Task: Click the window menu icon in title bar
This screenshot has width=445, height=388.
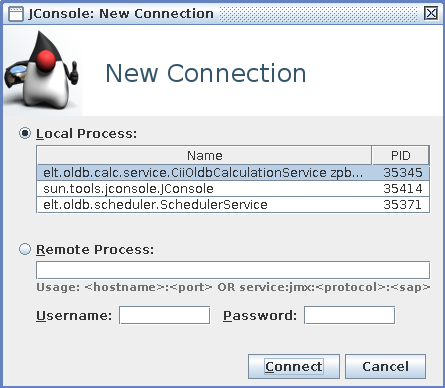Action: tap(15, 14)
